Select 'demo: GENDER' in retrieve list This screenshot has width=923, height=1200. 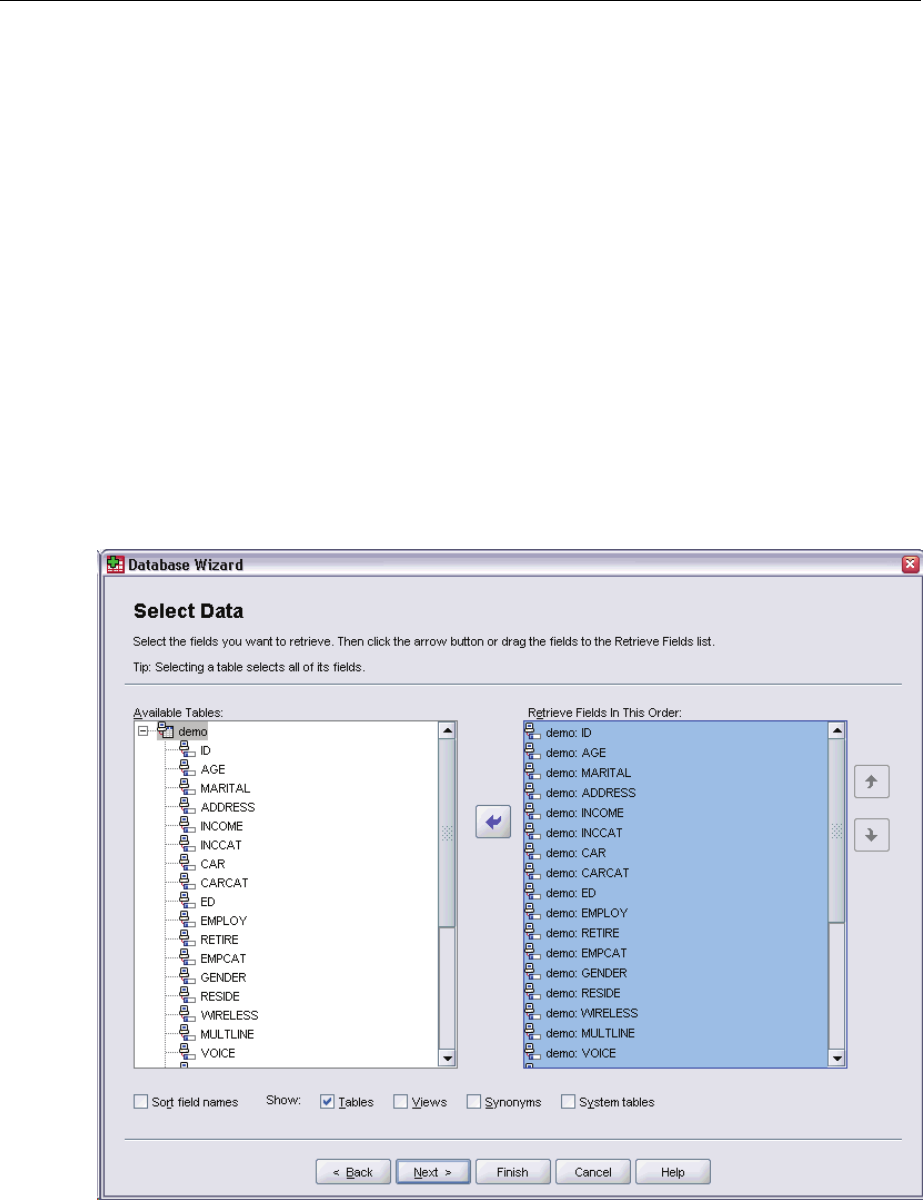[x=586, y=972]
